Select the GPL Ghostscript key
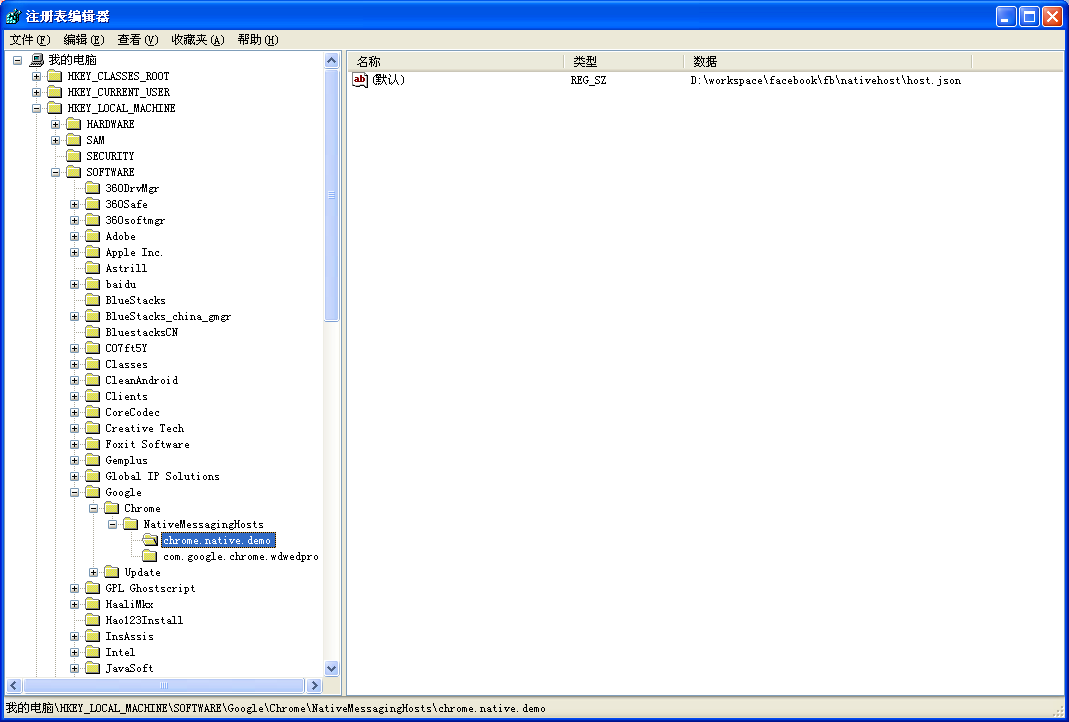This screenshot has width=1069, height=722. tap(150, 588)
